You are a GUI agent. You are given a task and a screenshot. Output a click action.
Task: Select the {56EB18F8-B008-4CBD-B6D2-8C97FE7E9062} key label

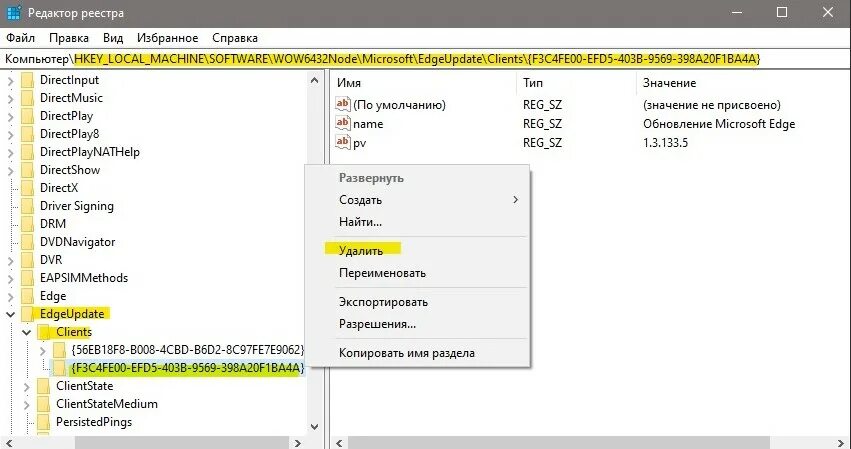pyautogui.click(x=187, y=350)
